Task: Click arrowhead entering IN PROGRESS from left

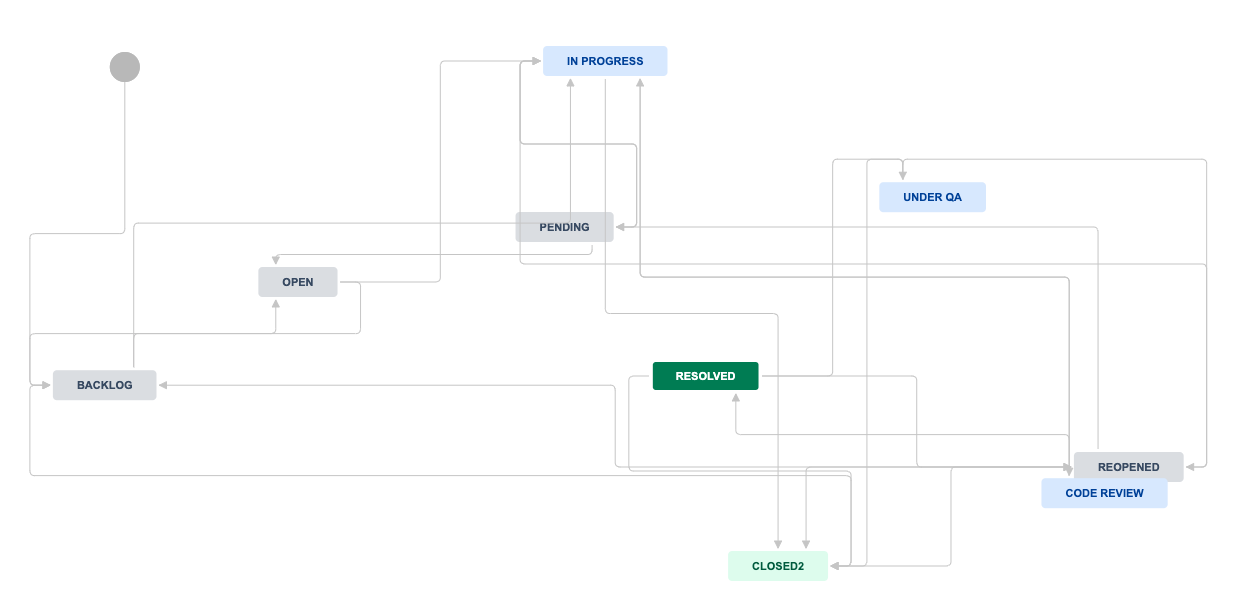Action: [x=536, y=61]
